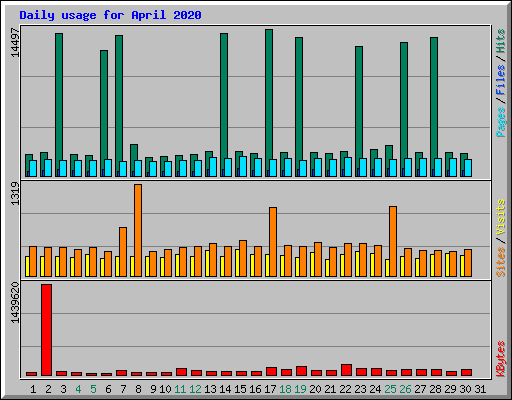The image size is (512, 400).
Task: Select the orange visits bar for day 25
Action: (x=393, y=241)
